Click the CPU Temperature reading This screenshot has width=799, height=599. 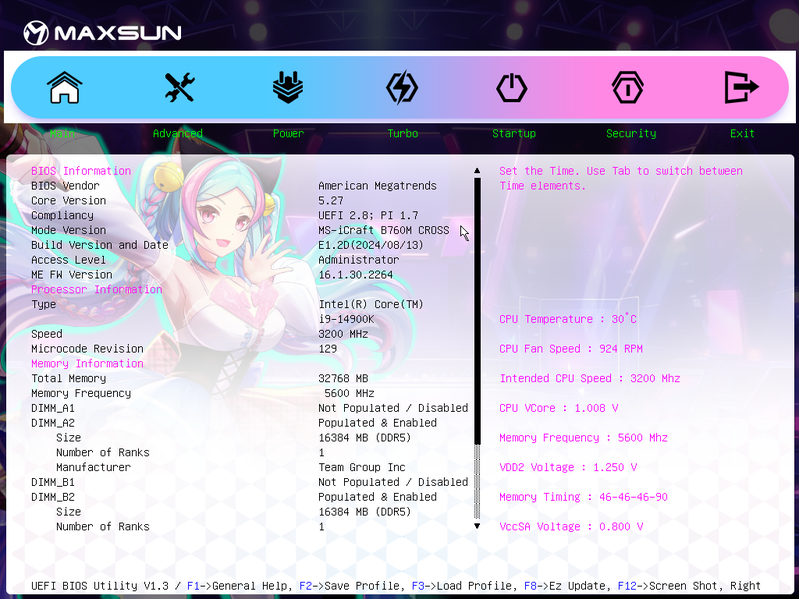(568, 319)
